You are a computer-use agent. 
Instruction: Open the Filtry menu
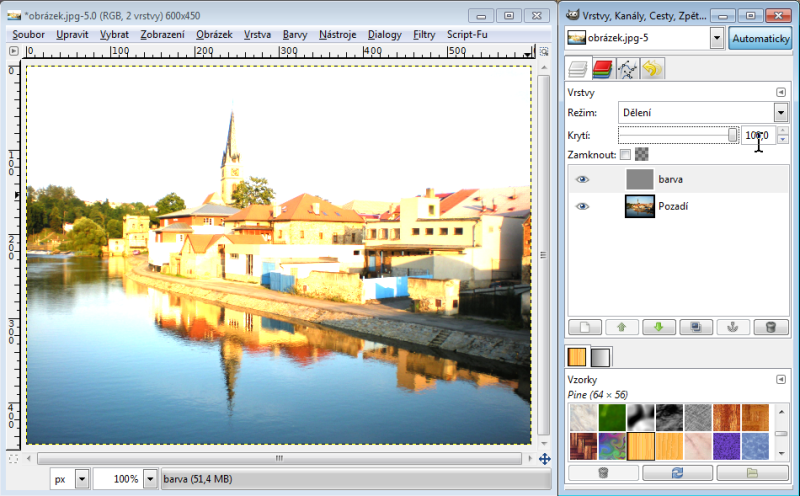tap(424, 34)
